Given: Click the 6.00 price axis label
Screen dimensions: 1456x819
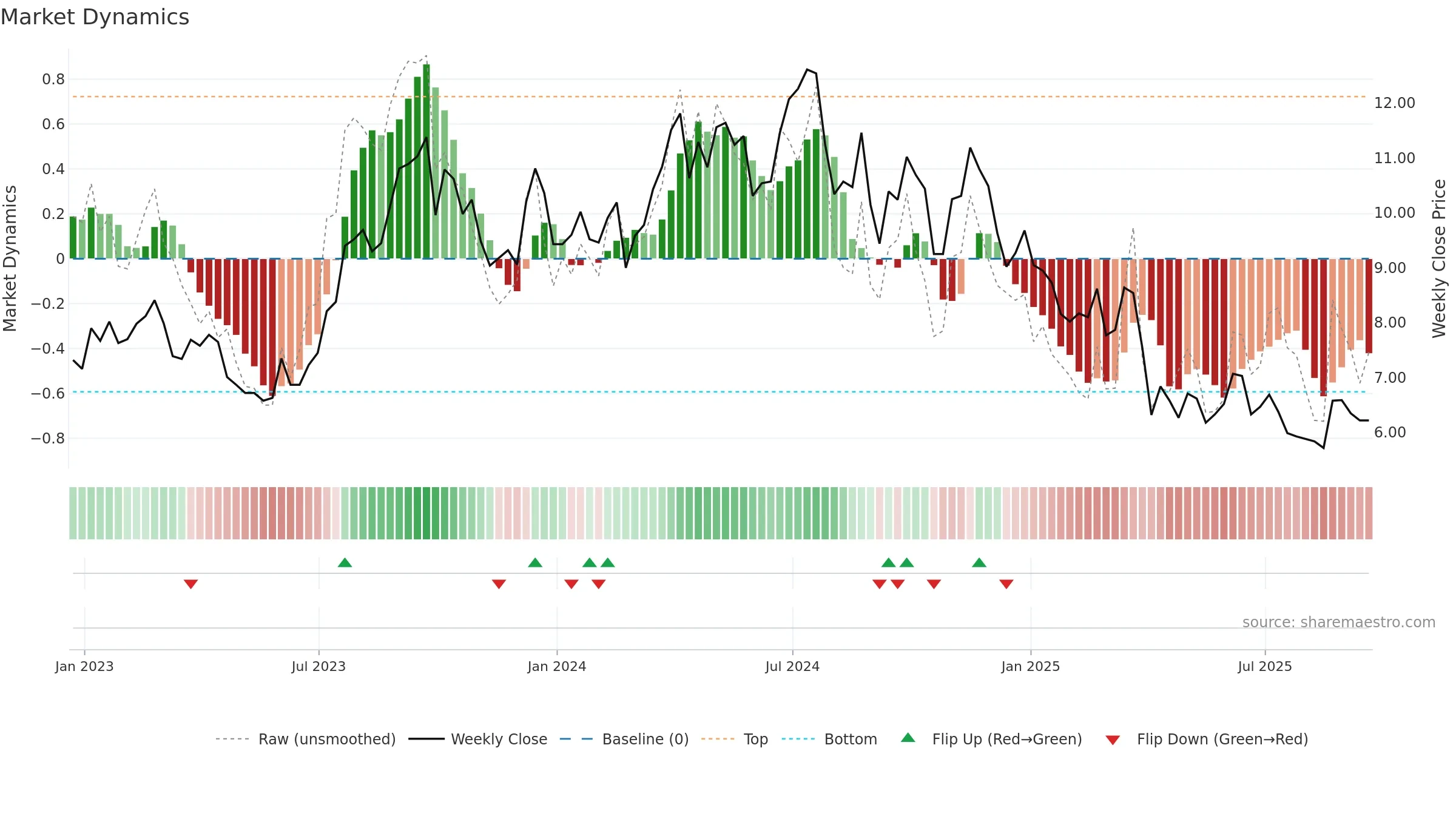Looking at the screenshot, I should 1390,433.
